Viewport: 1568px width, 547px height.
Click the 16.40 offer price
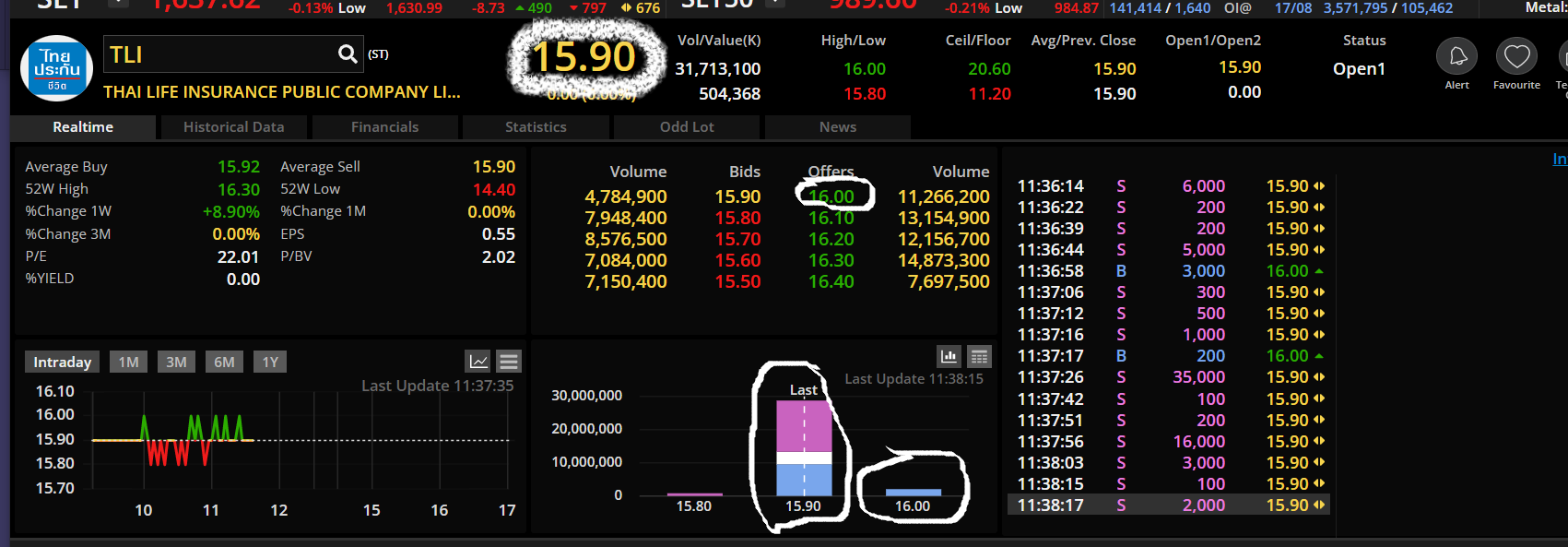[x=831, y=281]
